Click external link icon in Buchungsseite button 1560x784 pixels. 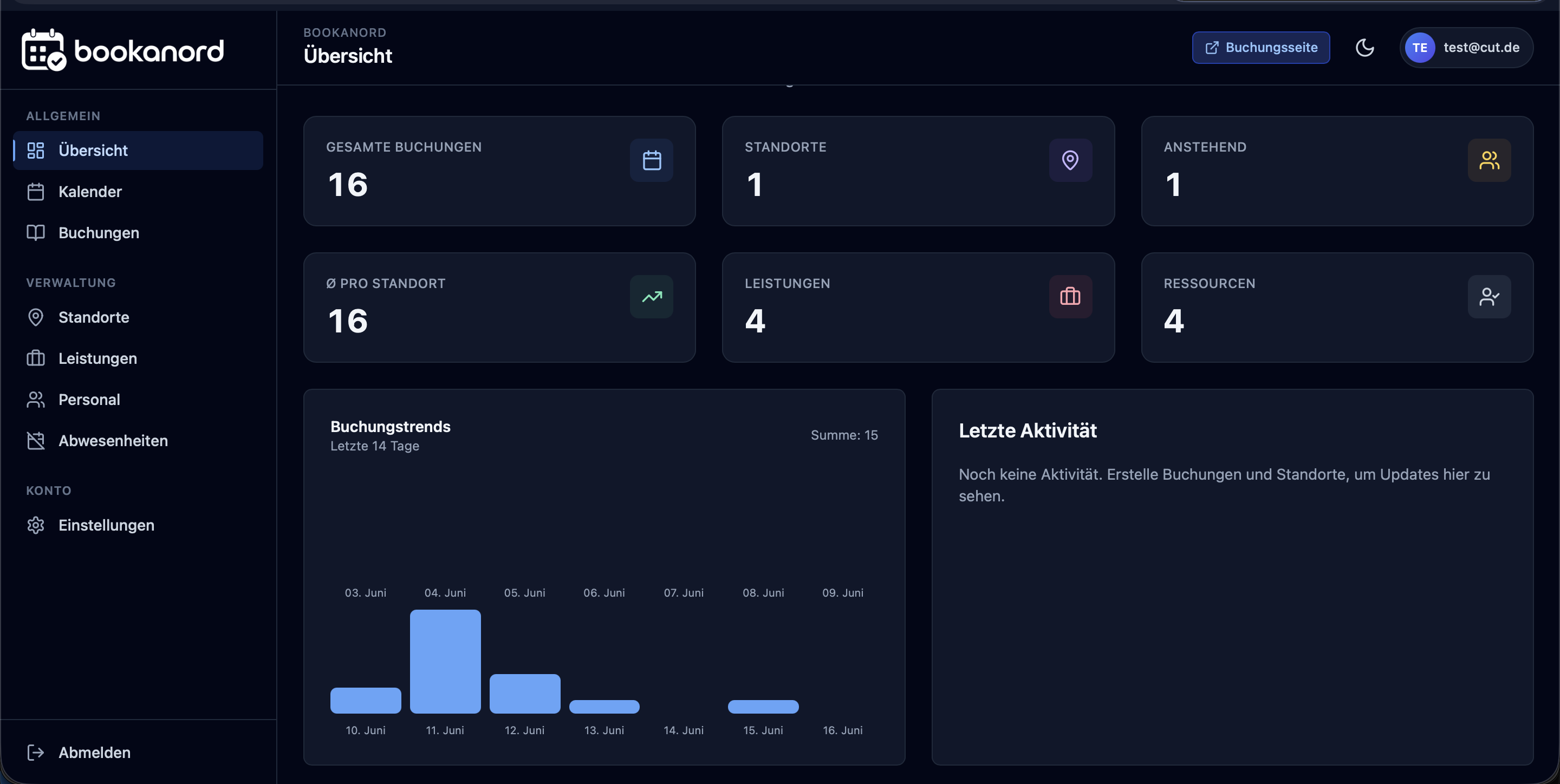1212,48
